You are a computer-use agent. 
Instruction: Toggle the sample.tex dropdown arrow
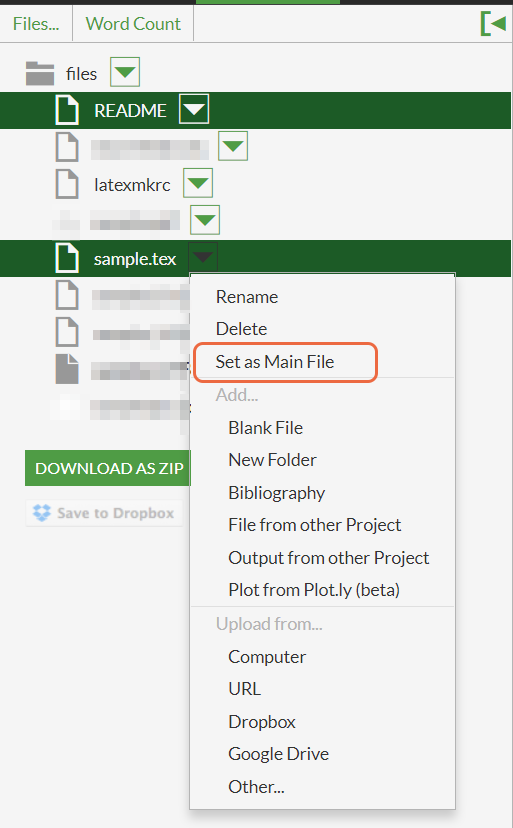[x=203, y=257]
